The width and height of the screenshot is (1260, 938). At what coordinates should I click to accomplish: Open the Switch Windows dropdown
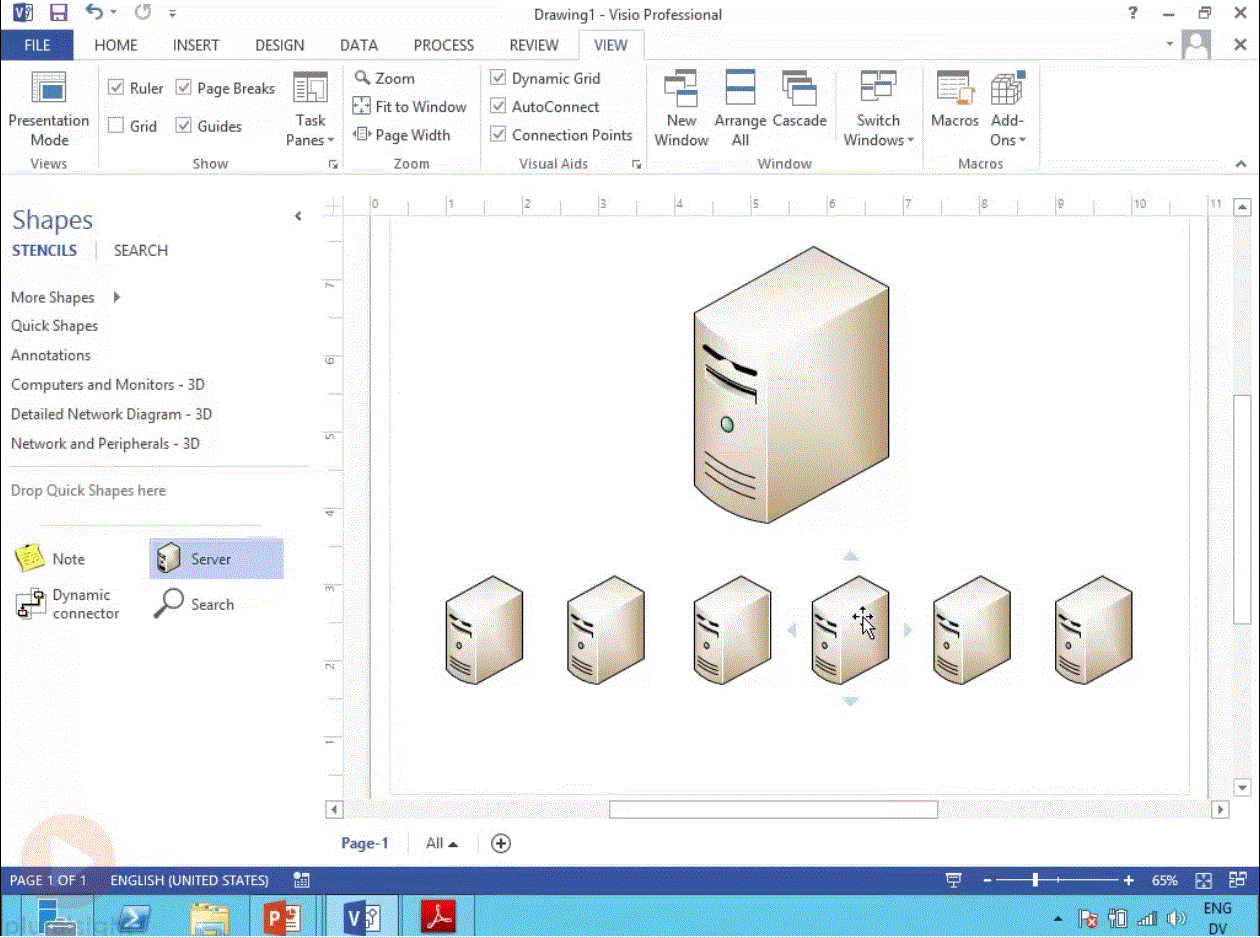pos(878,109)
